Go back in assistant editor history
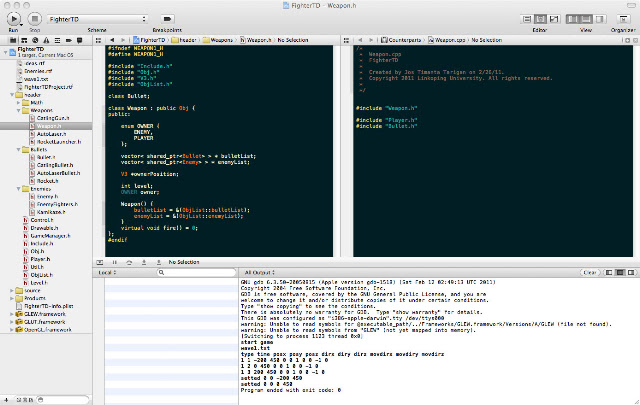This screenshot has height=405, width=640. pyautogui.click(x=360, y=40)
